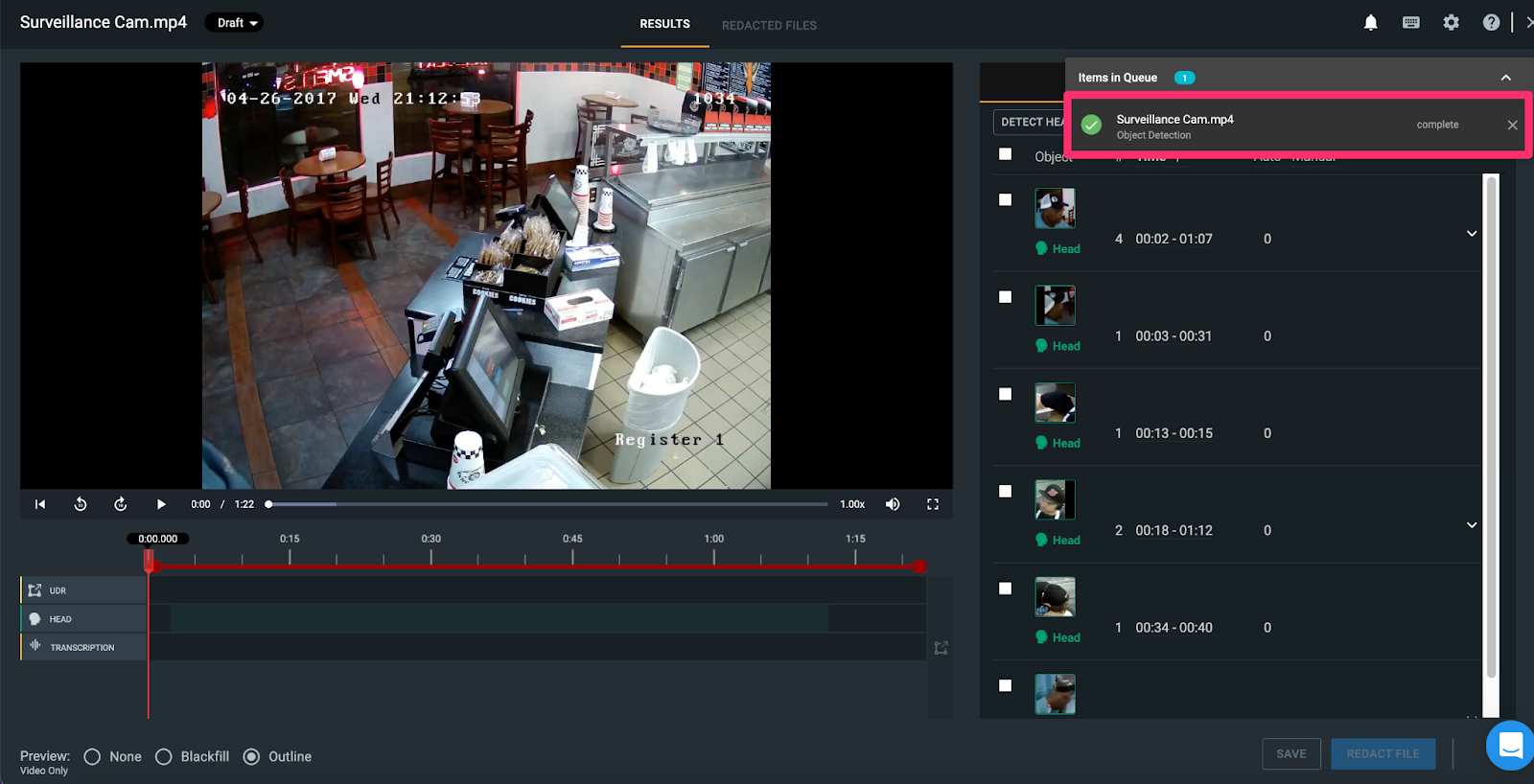Image resolution: width=1534 pixels, height=784 pixels.
Task: Collapse the Items in Queue panel
Action: 1506,78
